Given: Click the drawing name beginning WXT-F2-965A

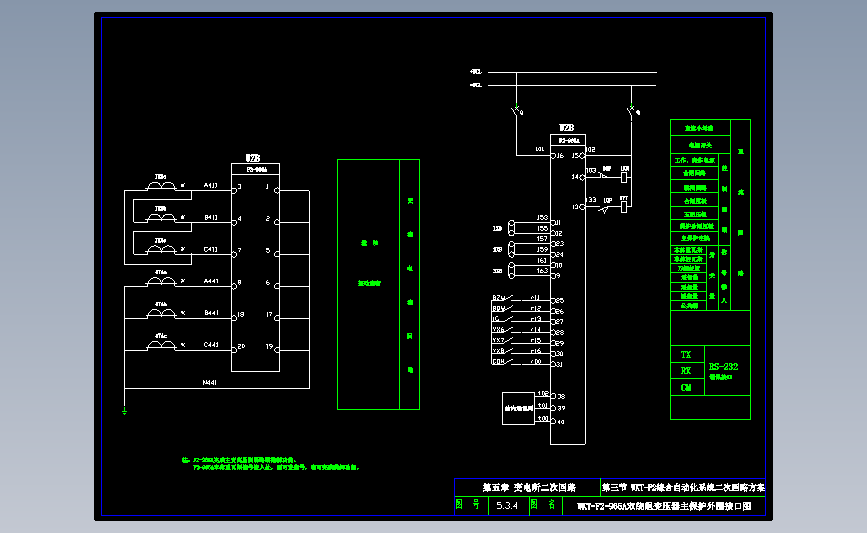Looking at the screenshot, I should (x=664, y=506).
